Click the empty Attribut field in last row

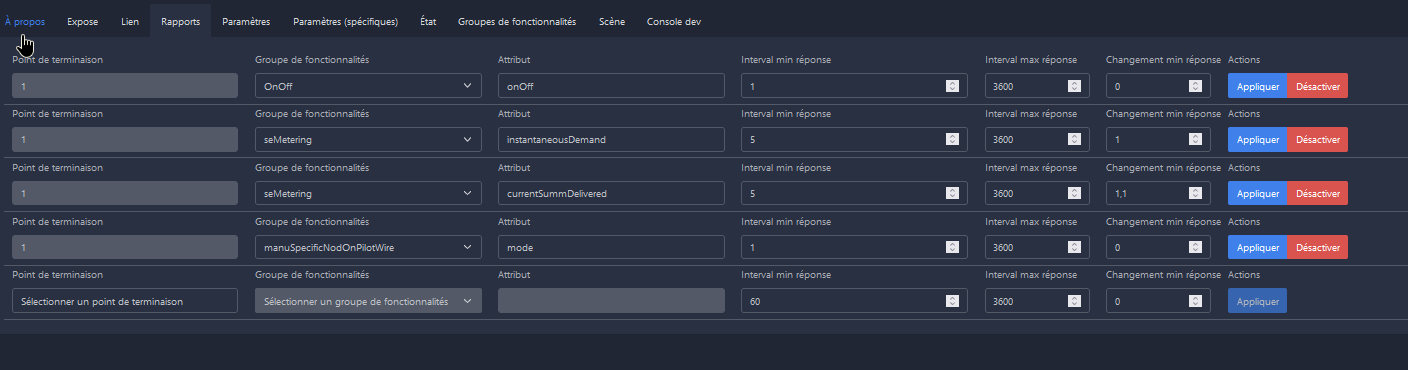611,301
